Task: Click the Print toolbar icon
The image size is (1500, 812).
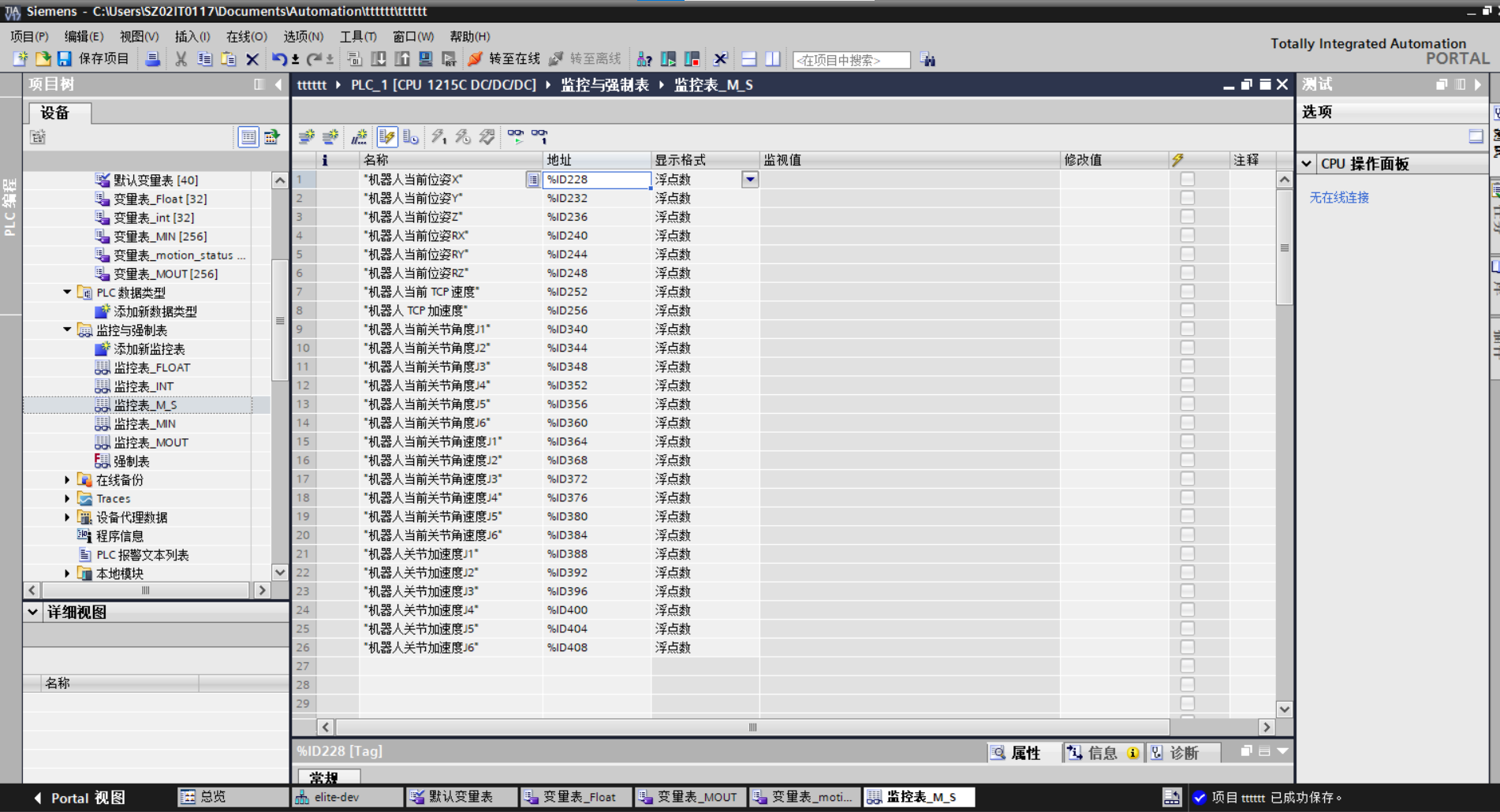Action: [x=153, y=59]
